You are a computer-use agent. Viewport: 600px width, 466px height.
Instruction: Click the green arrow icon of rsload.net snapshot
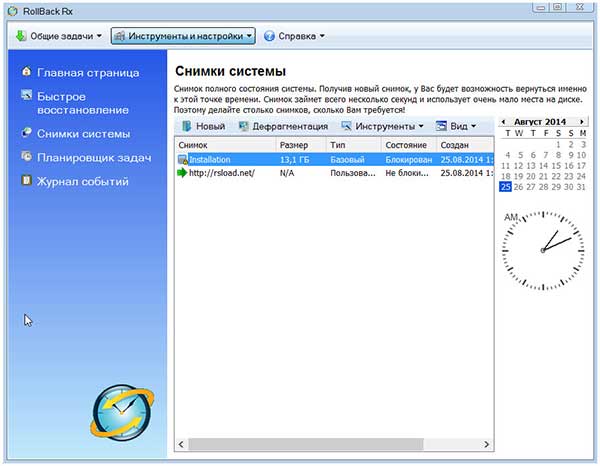click(x=182, y=173)
